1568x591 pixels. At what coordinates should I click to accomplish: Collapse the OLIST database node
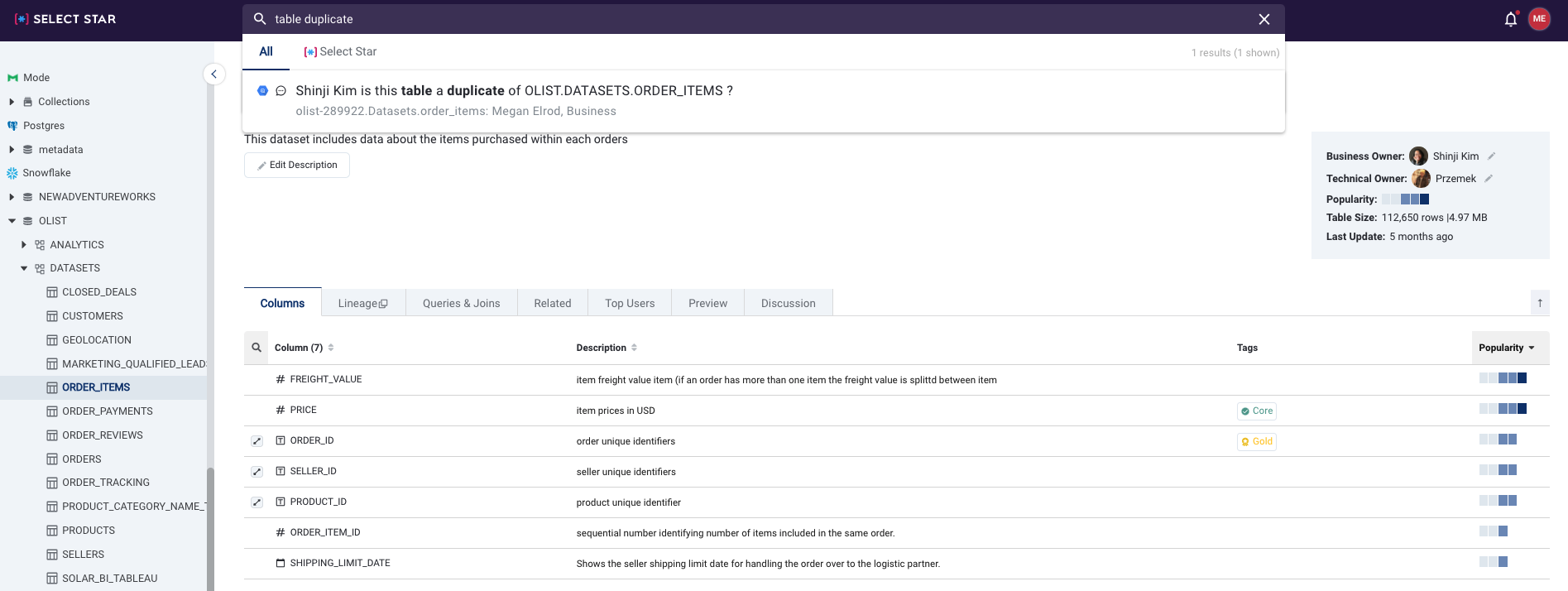[x=12, y=221]
